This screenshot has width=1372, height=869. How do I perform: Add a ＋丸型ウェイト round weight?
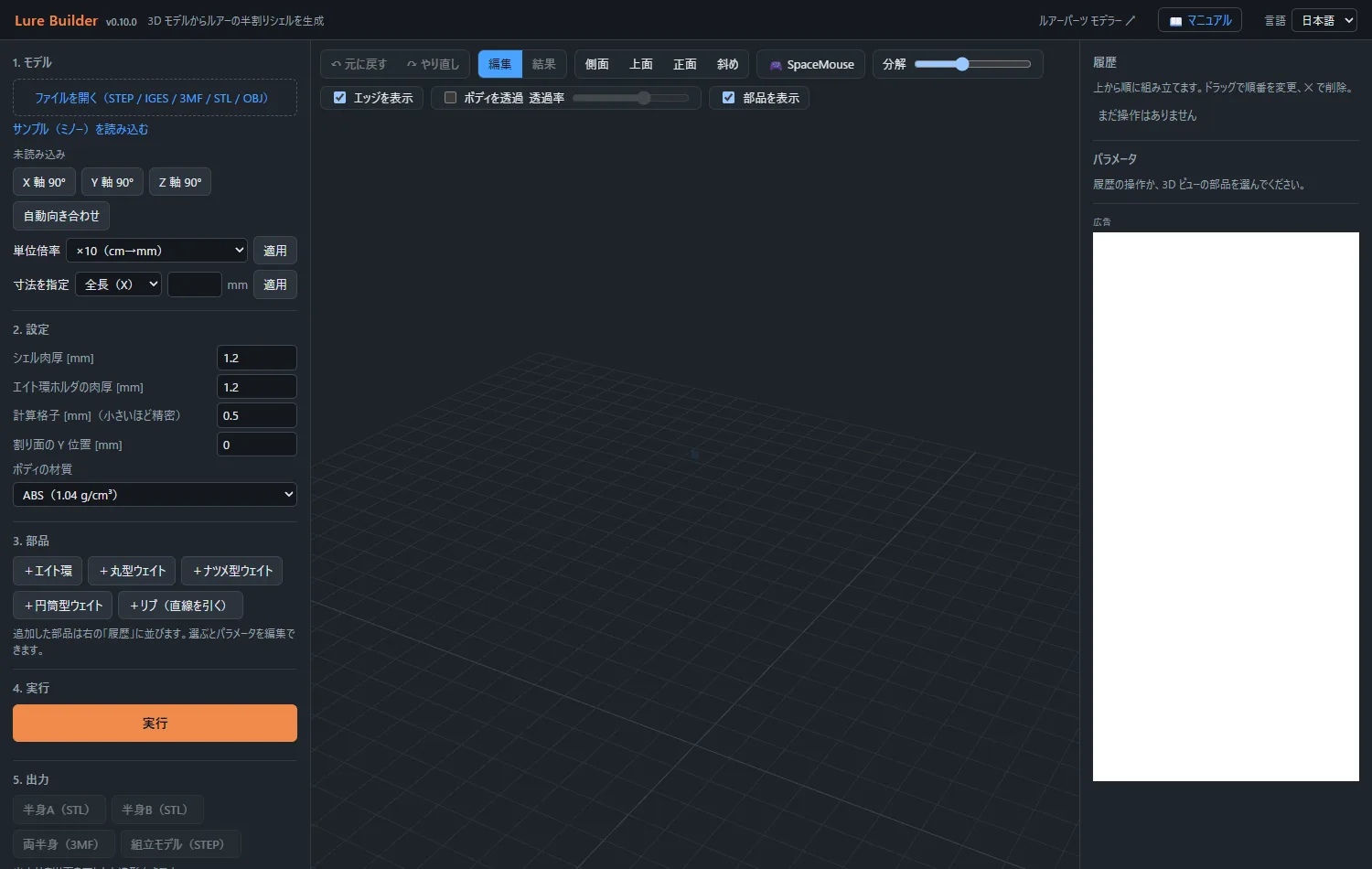(132, 571)
